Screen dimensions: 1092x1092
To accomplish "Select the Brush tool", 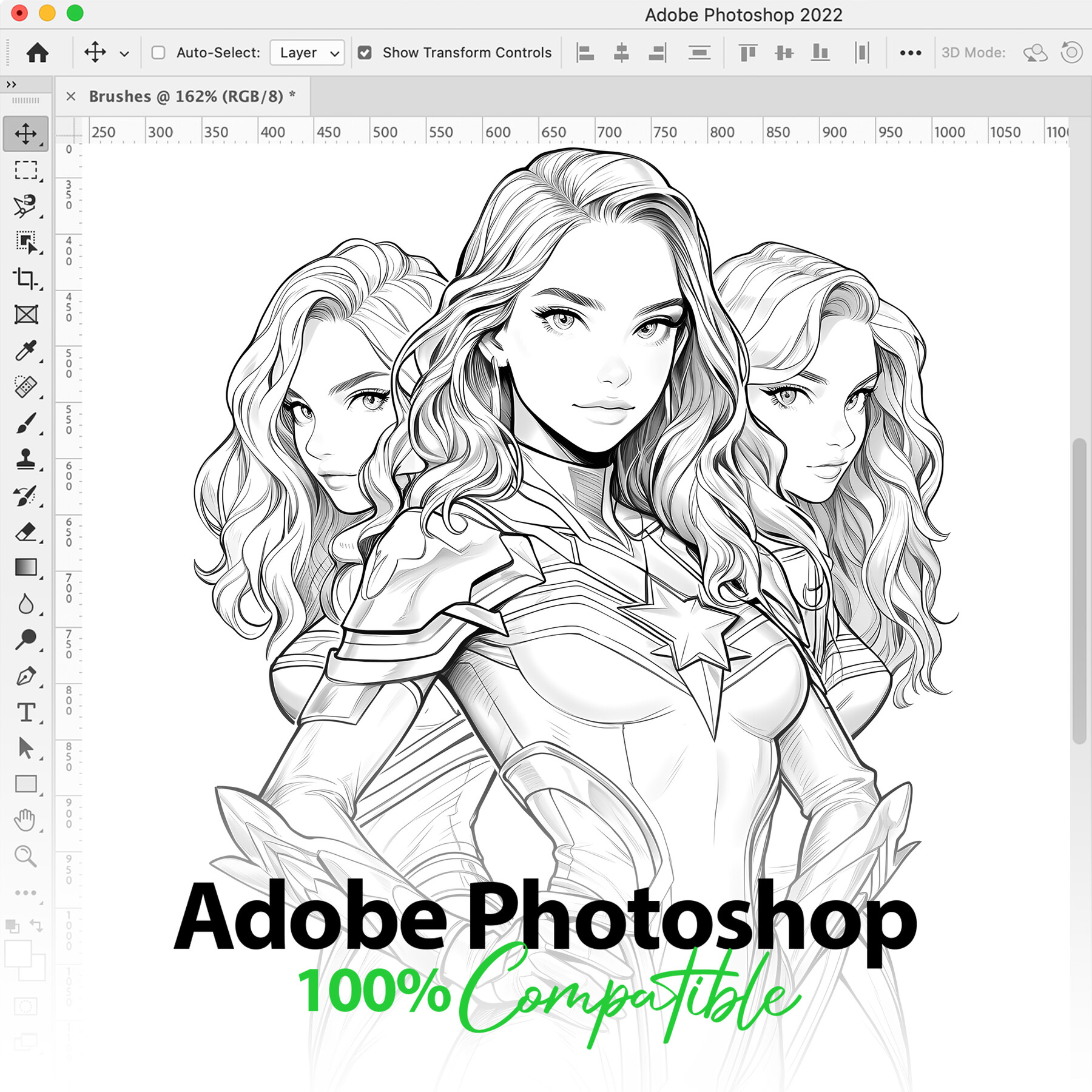I will click(25, 423).
